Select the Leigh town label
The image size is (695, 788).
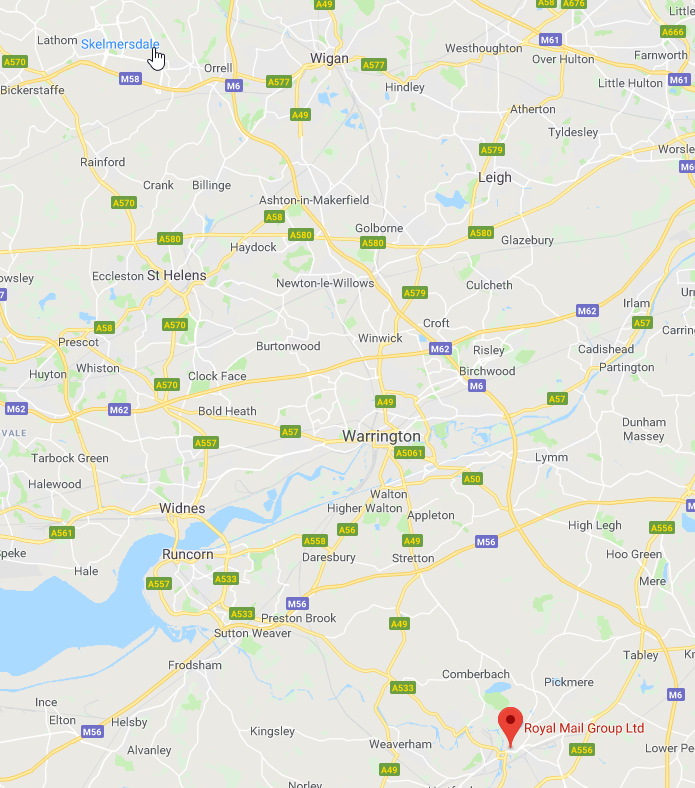click(x=495, y=177)
